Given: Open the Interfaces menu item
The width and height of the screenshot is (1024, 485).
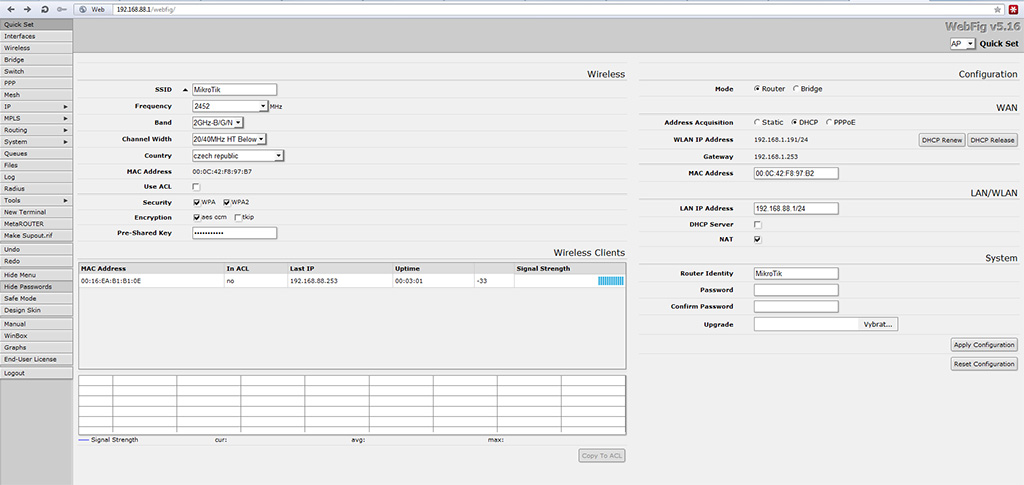Looking at the screenshot, I should (19, 36).
